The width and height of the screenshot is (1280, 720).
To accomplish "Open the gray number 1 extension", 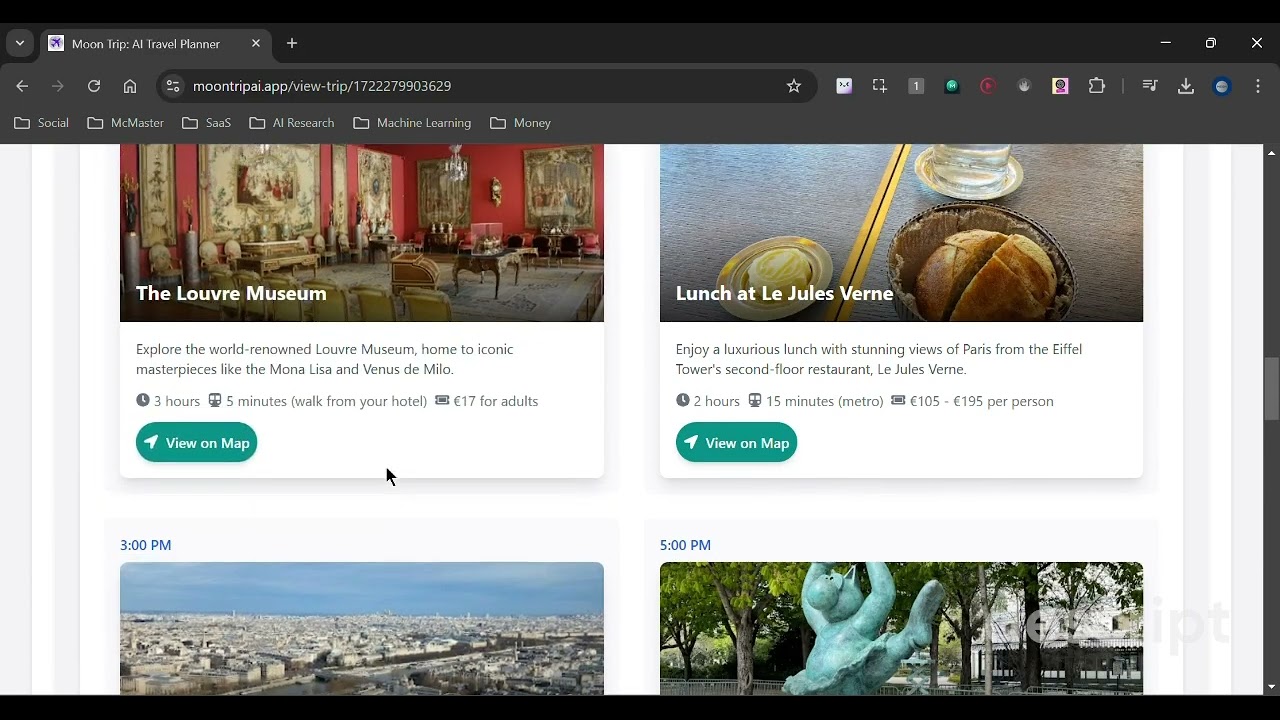I will coord(916,86).
